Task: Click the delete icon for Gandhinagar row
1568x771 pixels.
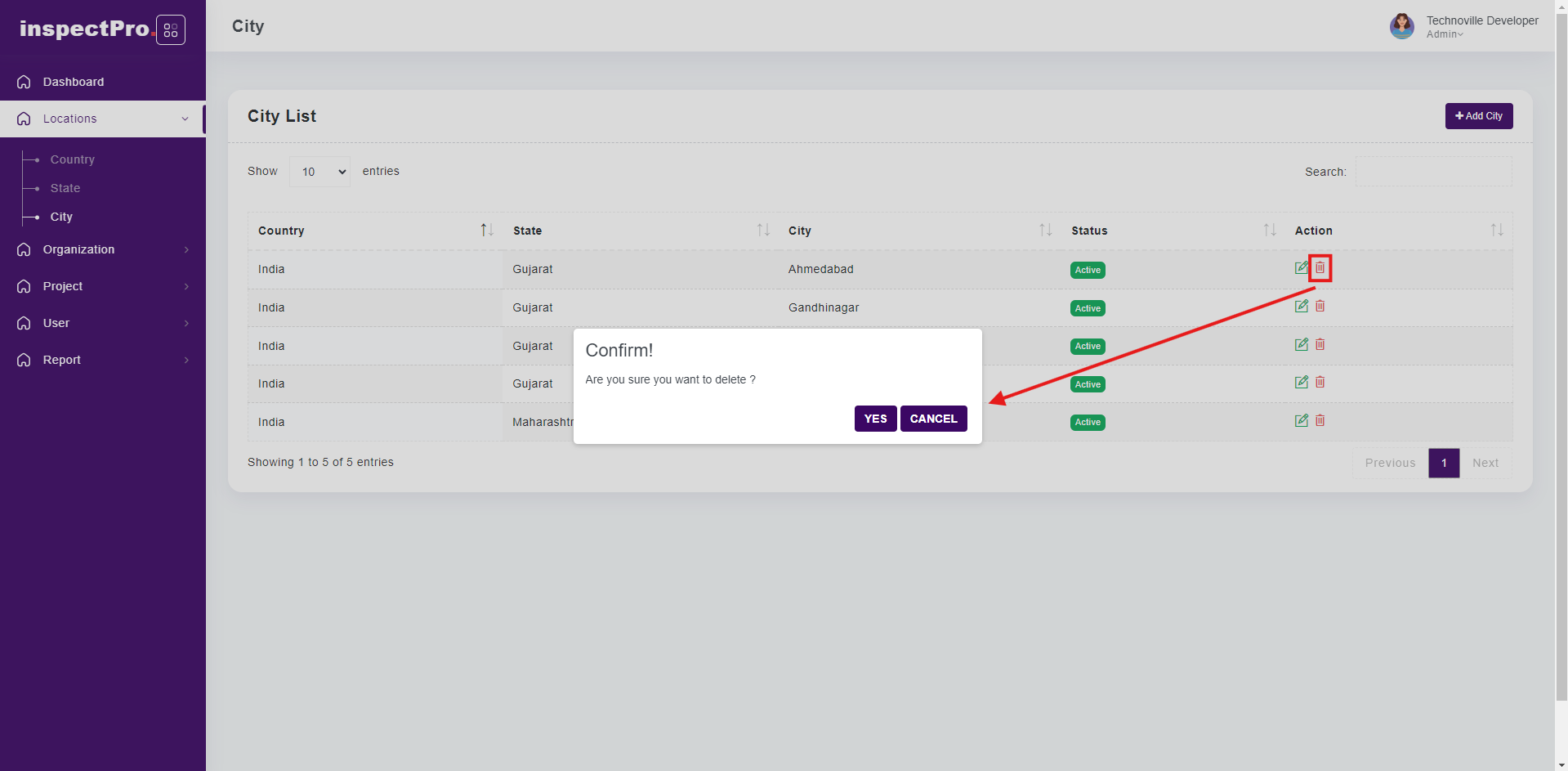Action: [1320, 307]
